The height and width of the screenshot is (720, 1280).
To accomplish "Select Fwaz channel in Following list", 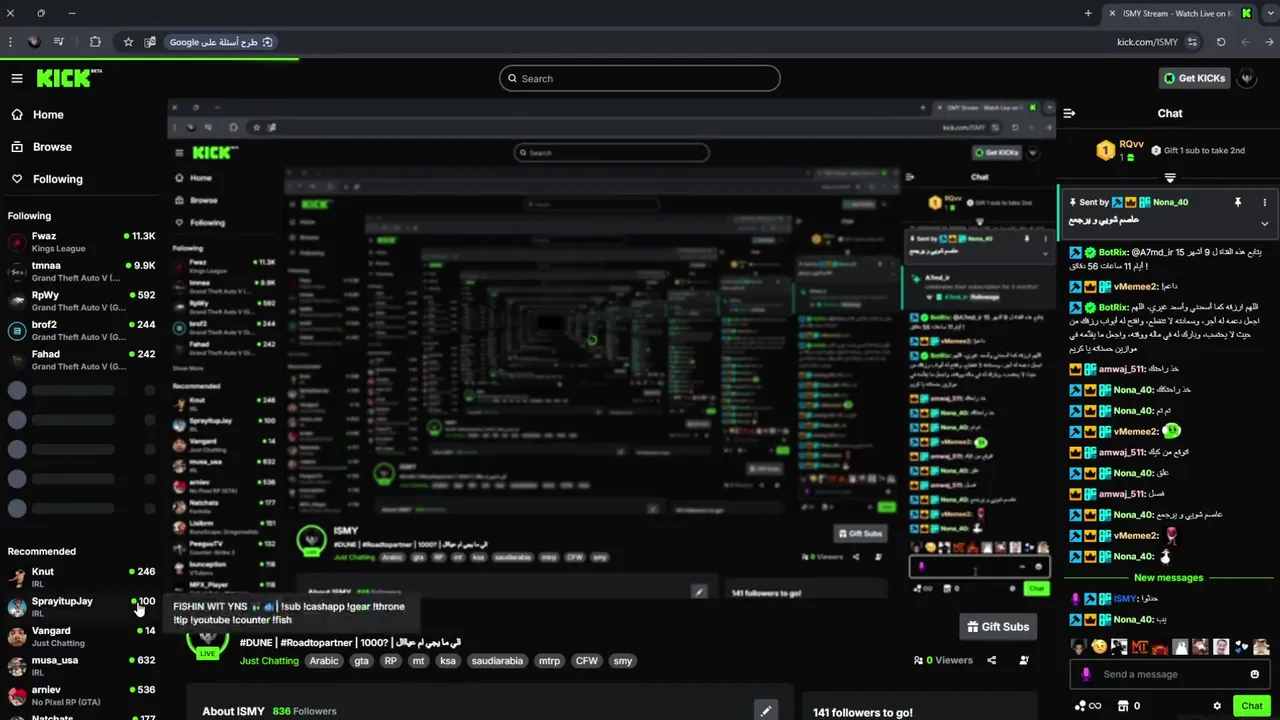I will 81,241.
